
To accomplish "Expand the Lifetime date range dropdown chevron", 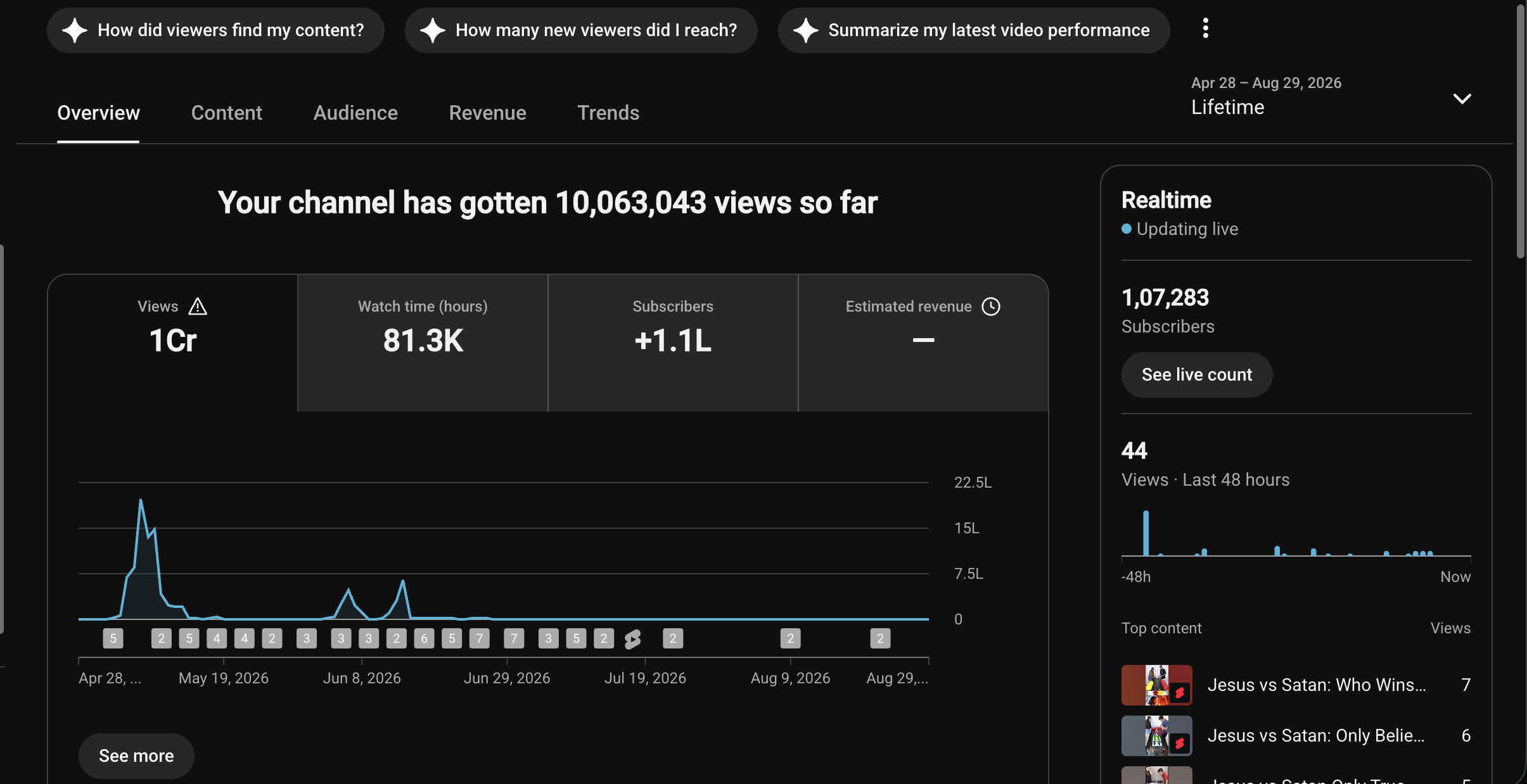I will coord(1462,98).
